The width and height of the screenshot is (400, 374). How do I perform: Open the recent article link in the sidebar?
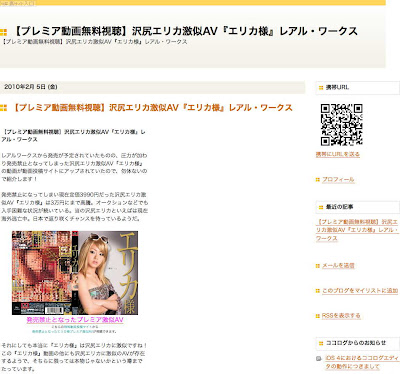tap(357, 230)
